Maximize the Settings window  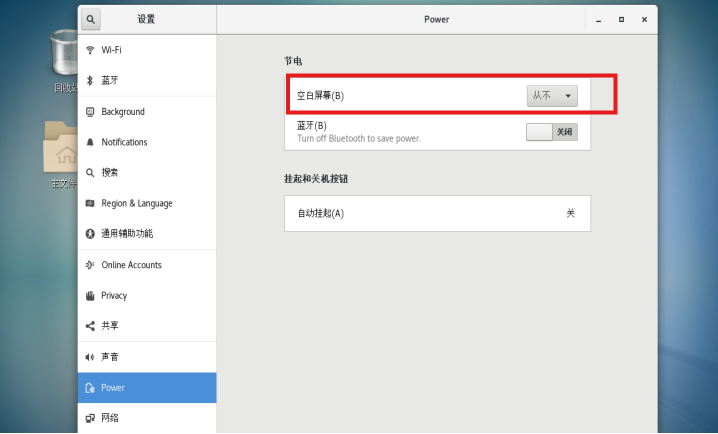(x=621, y=20)
